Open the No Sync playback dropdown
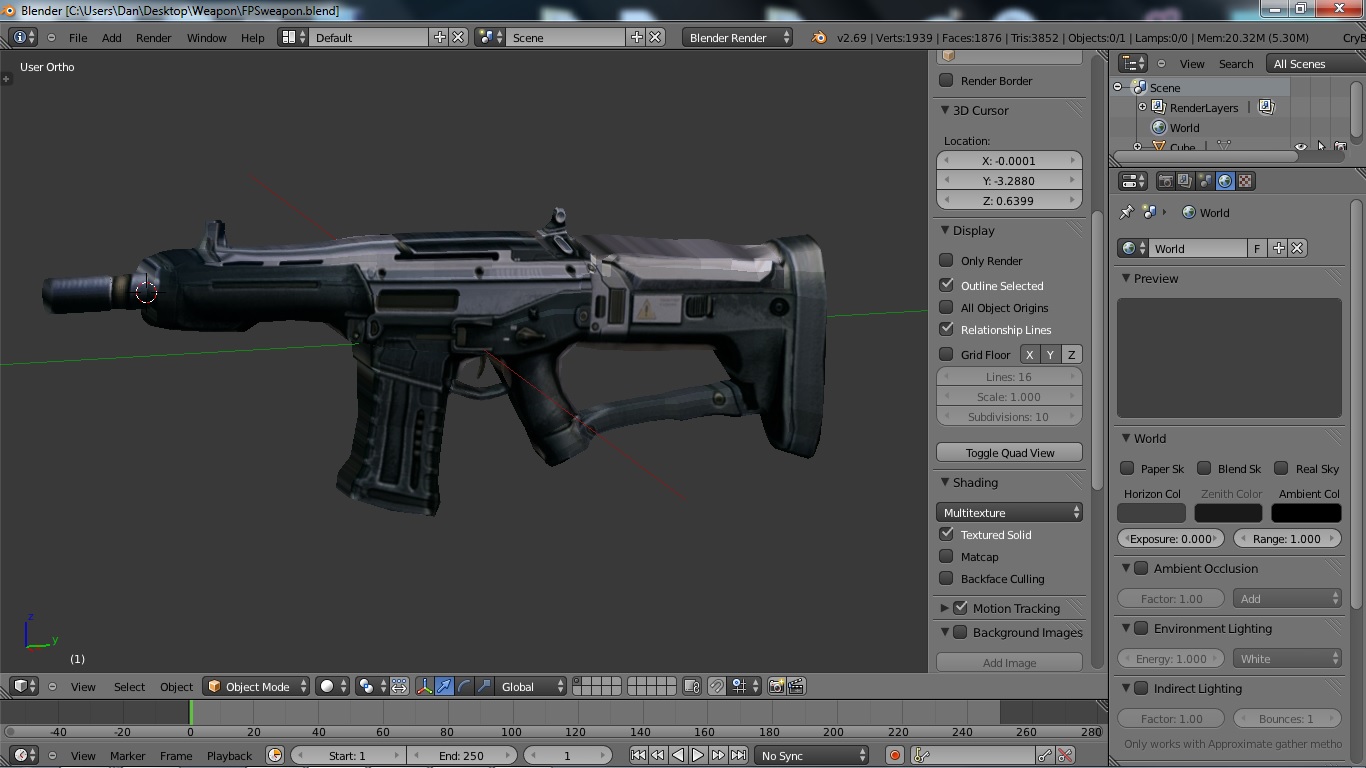The image size is (1366, 768). tap(811, 755)
